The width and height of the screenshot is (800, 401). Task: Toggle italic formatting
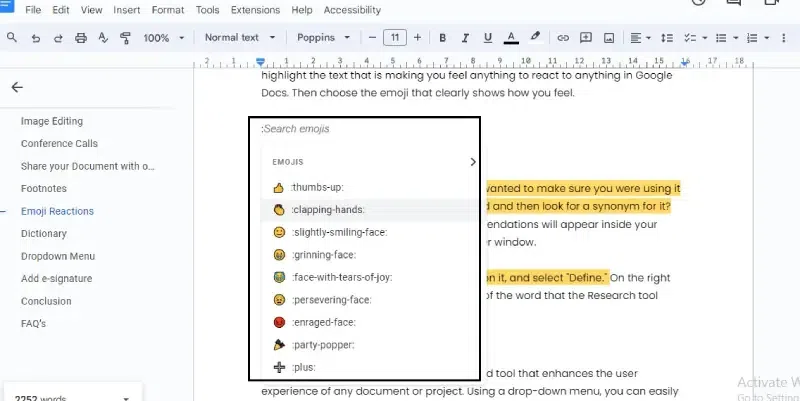465,38
